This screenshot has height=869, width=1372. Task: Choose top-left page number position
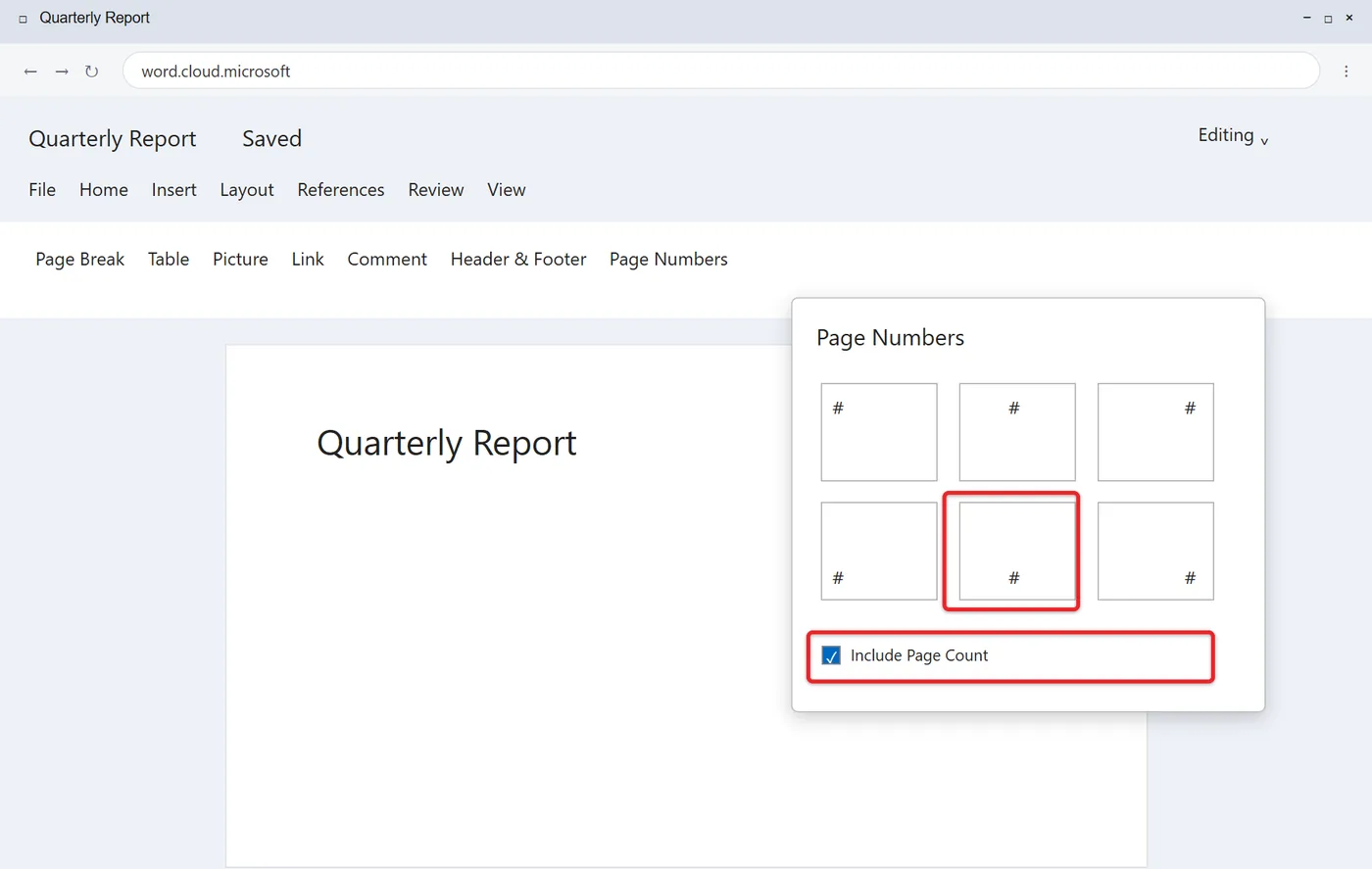tap(879, 432)
